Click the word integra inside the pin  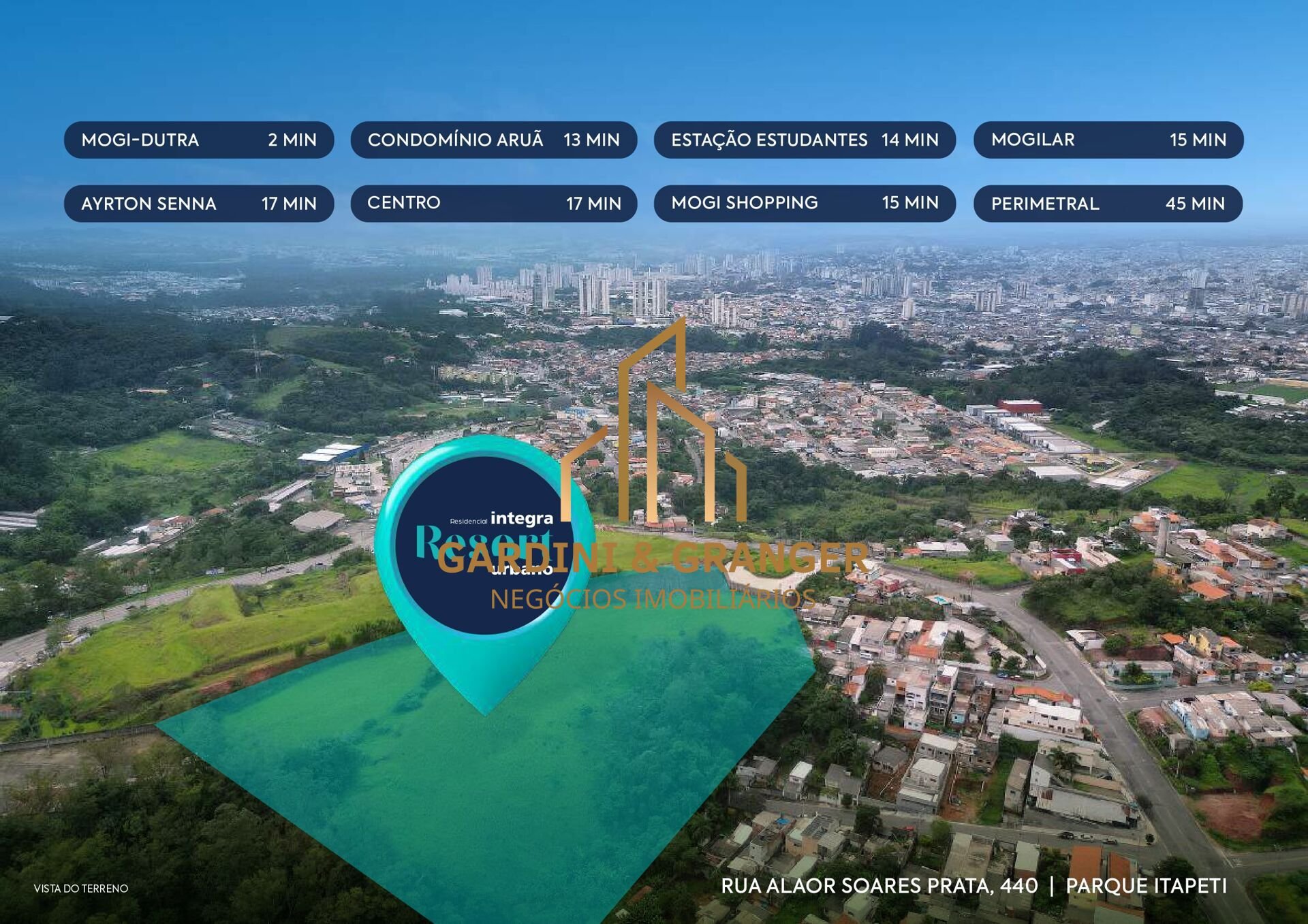tap(522, 519)
